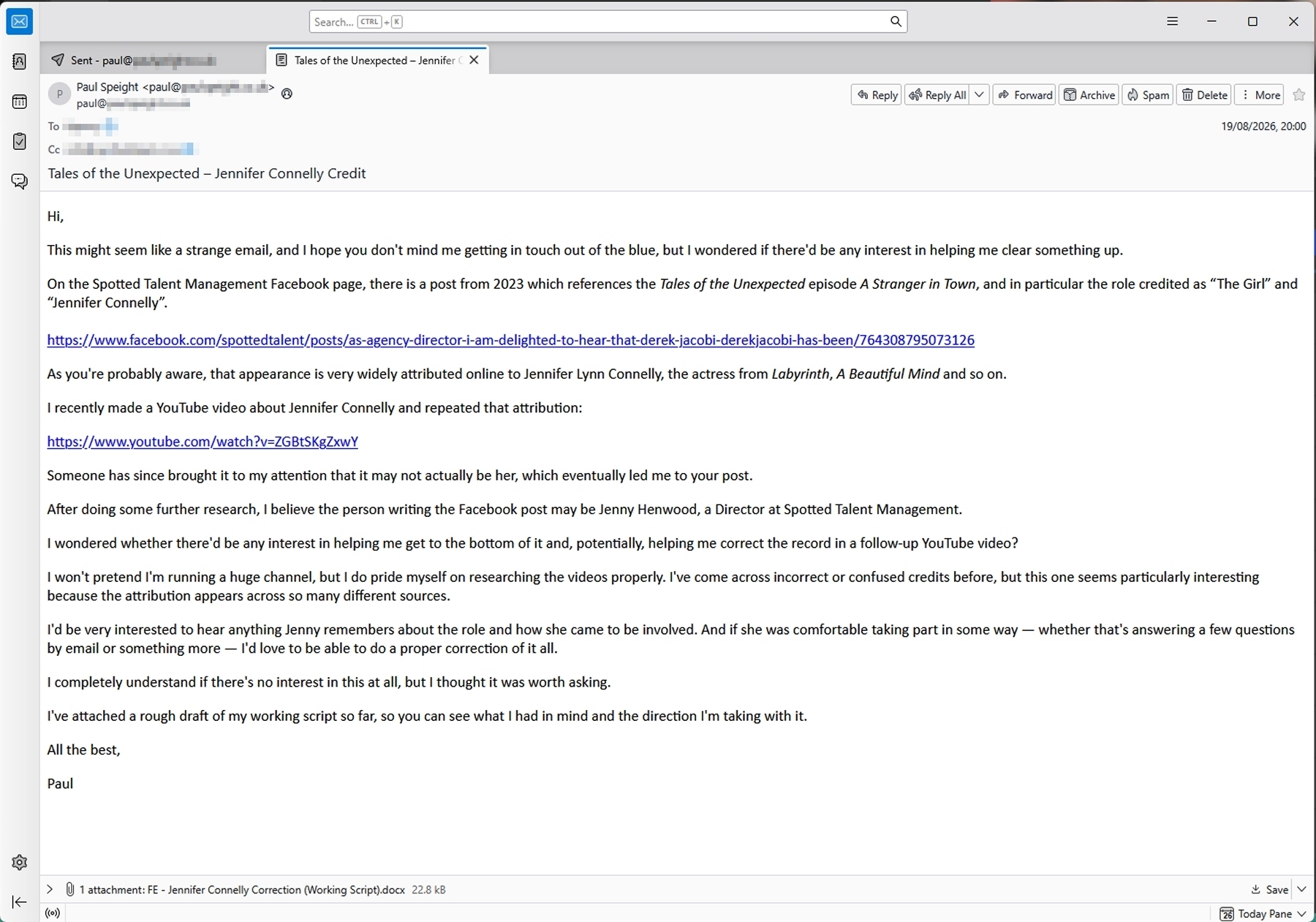Open the Tasks sidebar icon
Viewport: 1316px width, 922px height.
pos(20,141)
